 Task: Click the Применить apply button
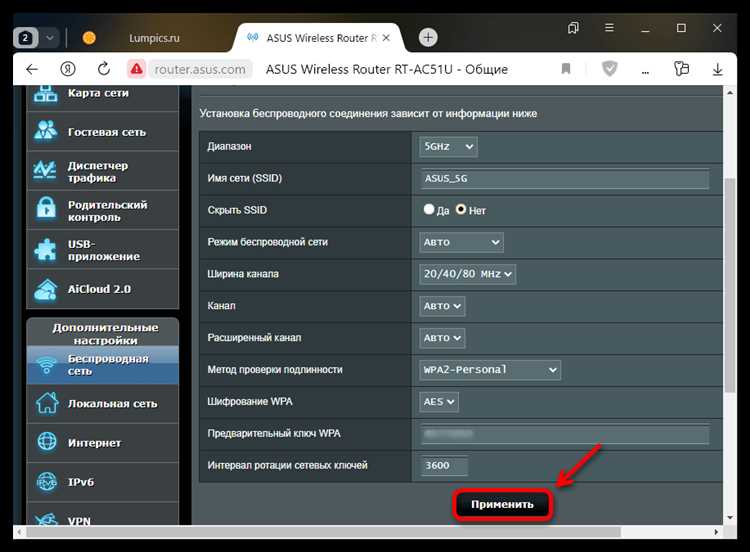(502, 504)
